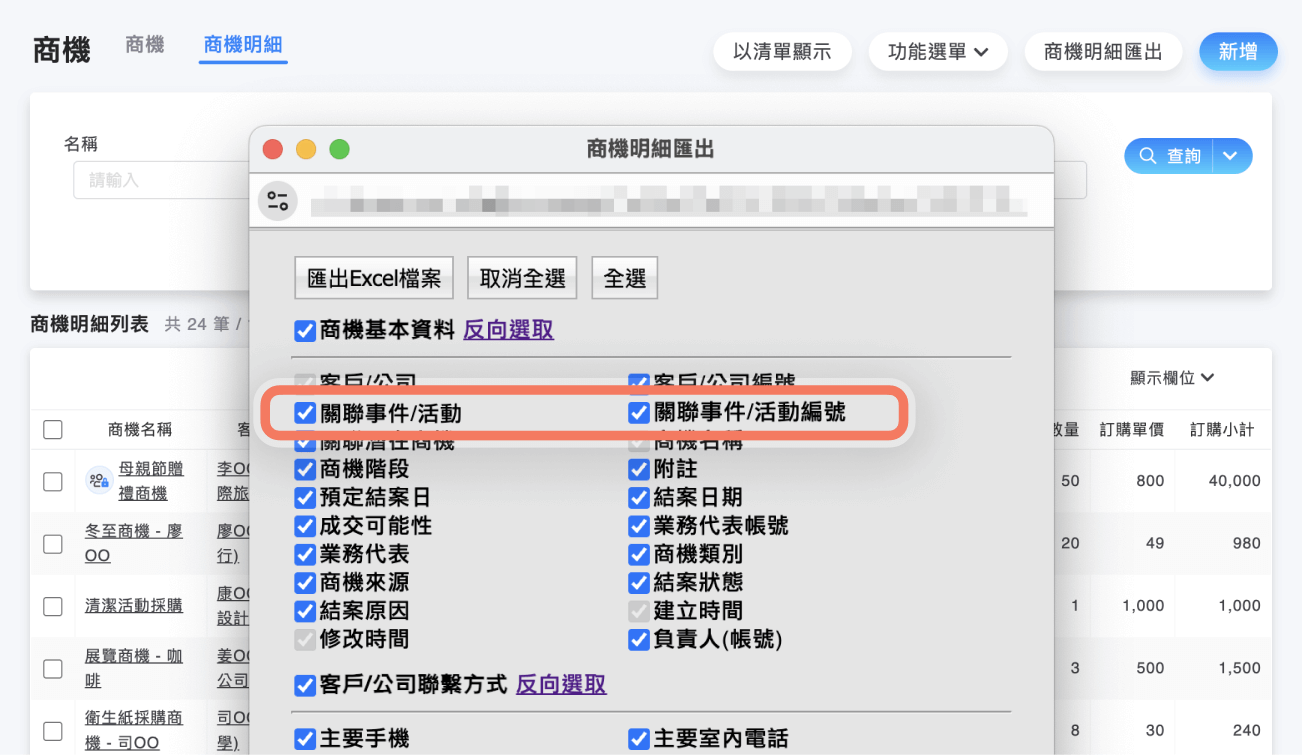This screenshot has width=1302, height=755.
Task: Check the row checkbox for 母親節贈禮商機
Action: pos(53,481)
